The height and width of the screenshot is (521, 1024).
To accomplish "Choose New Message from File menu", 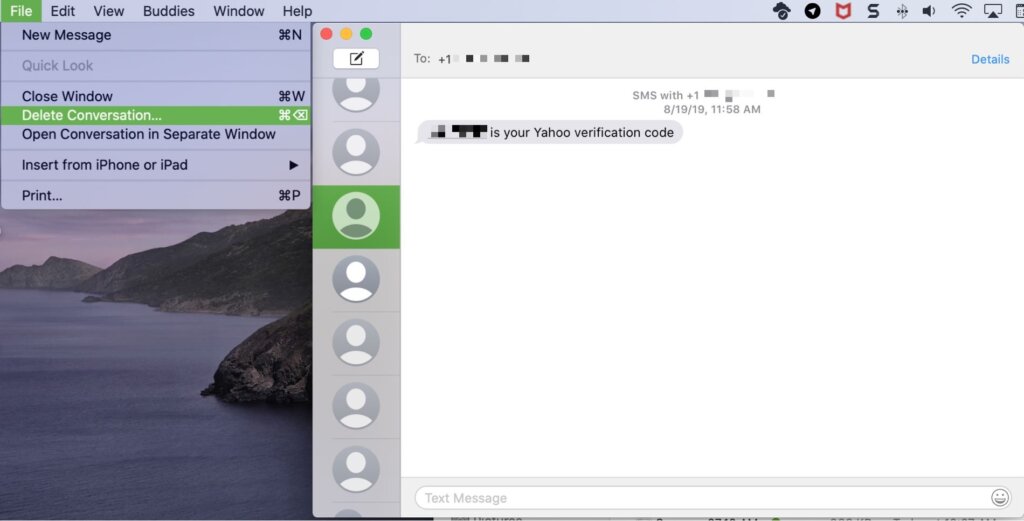I will pos(155,35).
